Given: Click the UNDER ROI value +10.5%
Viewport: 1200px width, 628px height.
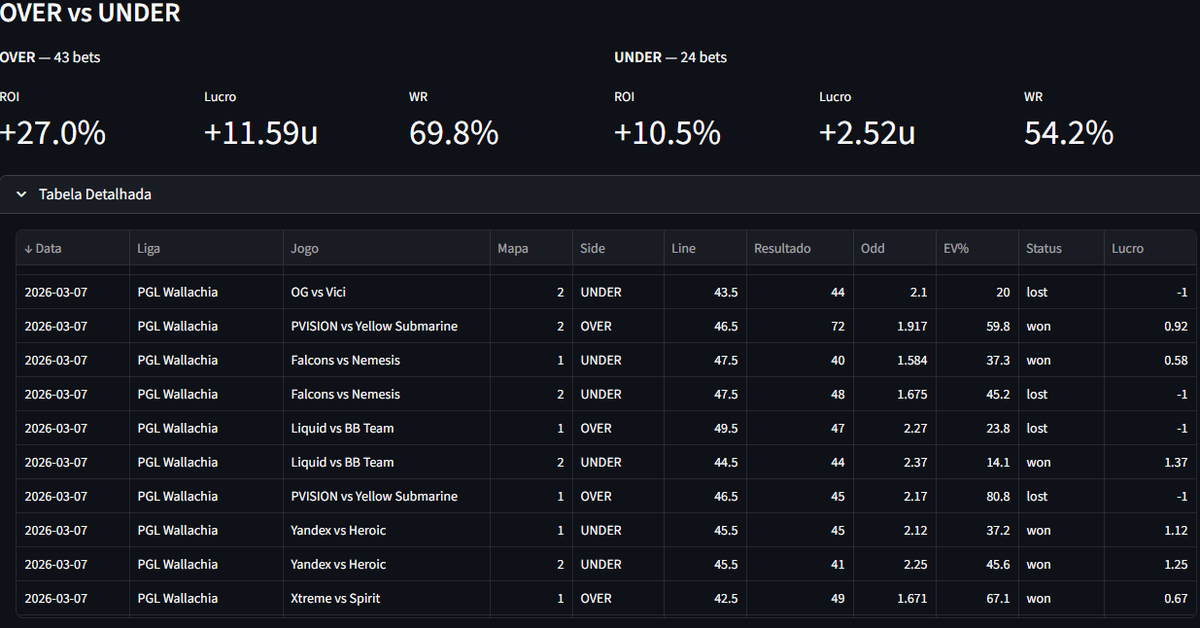Looking at the screenshot, I should coord(667,133).
